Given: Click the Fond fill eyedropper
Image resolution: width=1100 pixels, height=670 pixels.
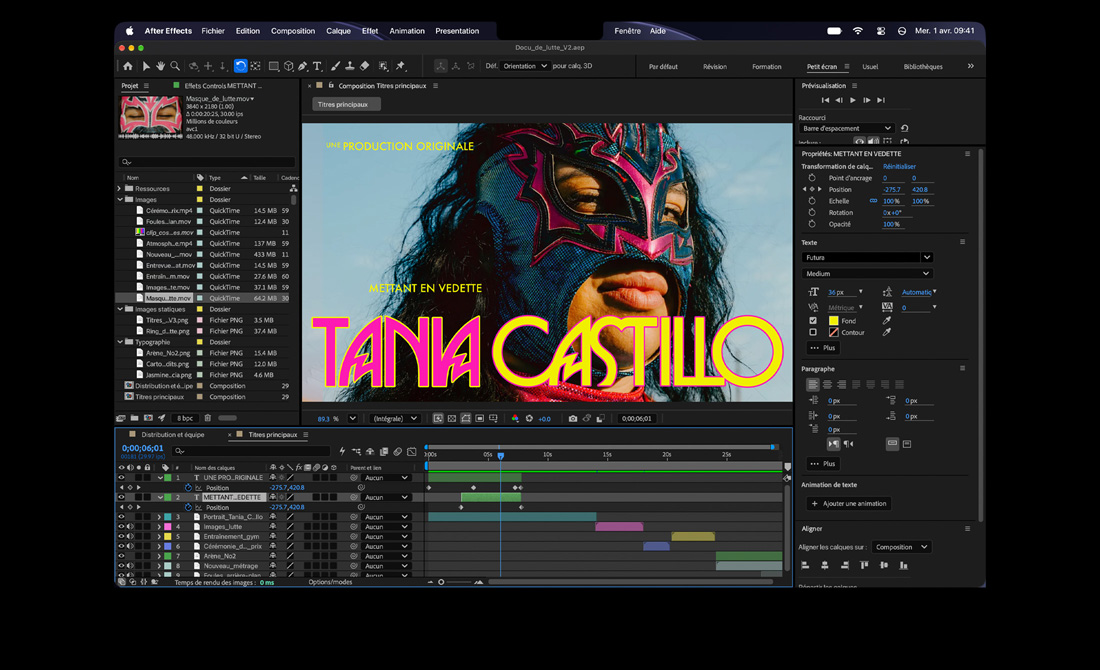Looking at the screenshot, I should (x=887, y=321).
